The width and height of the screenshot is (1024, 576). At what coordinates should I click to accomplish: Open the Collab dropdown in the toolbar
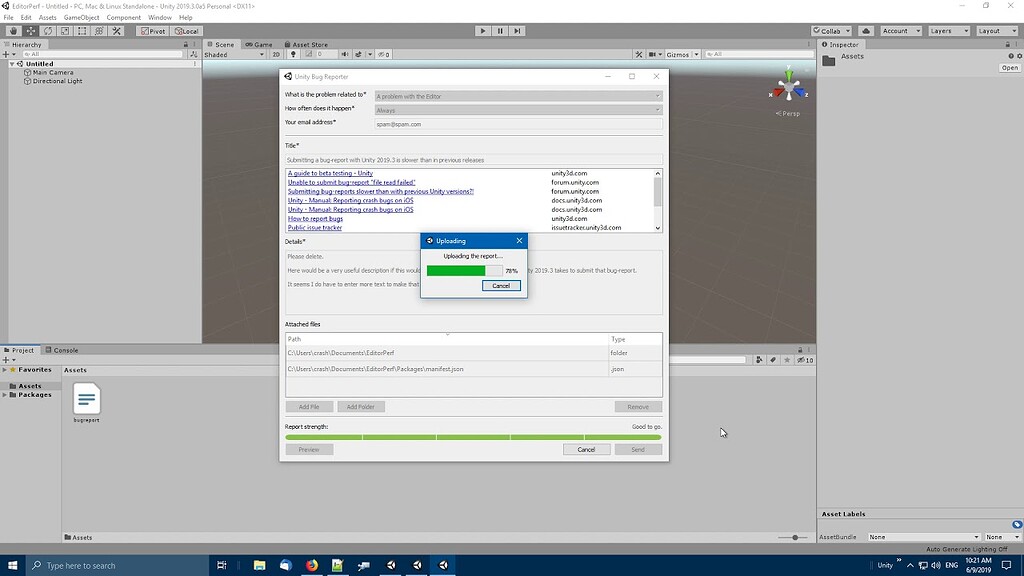click(832, 31)
